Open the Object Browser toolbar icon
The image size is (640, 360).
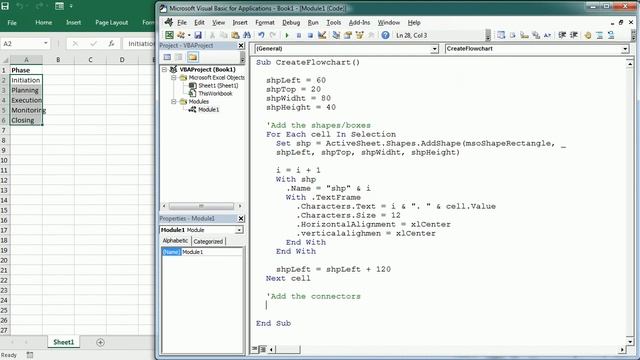(x=360, y=36)
